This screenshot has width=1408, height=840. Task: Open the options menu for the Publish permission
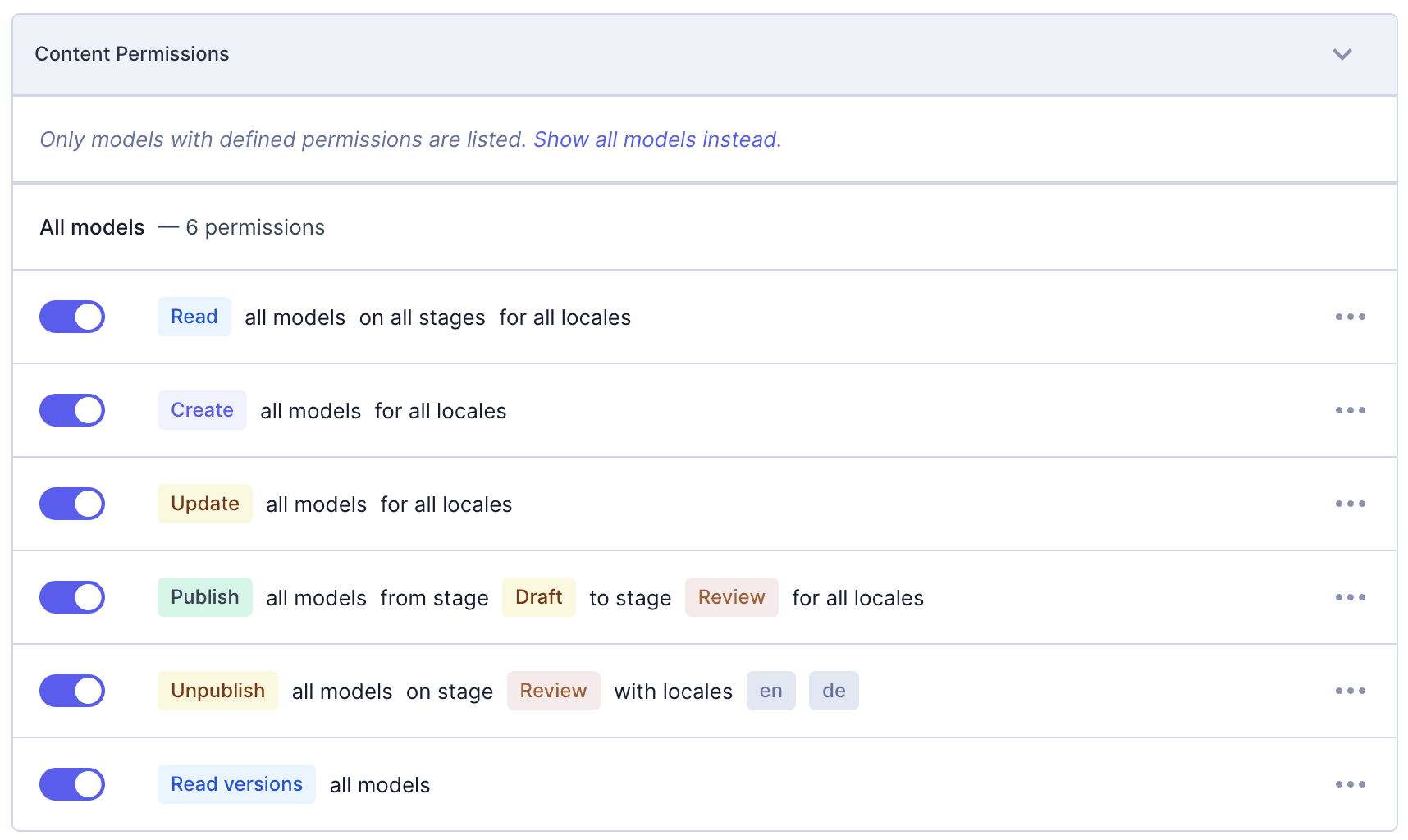[x=1350, y=597]
